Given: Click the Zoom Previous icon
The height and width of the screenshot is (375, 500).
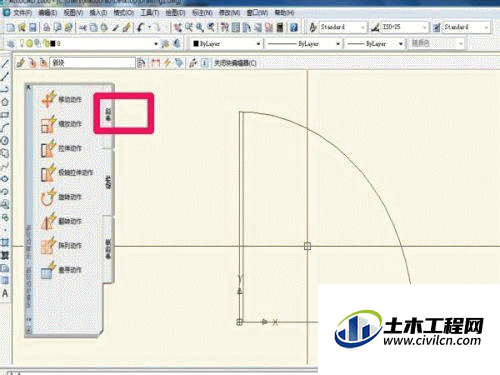Looking at the screenshot, I should click(x=211, y=27).
